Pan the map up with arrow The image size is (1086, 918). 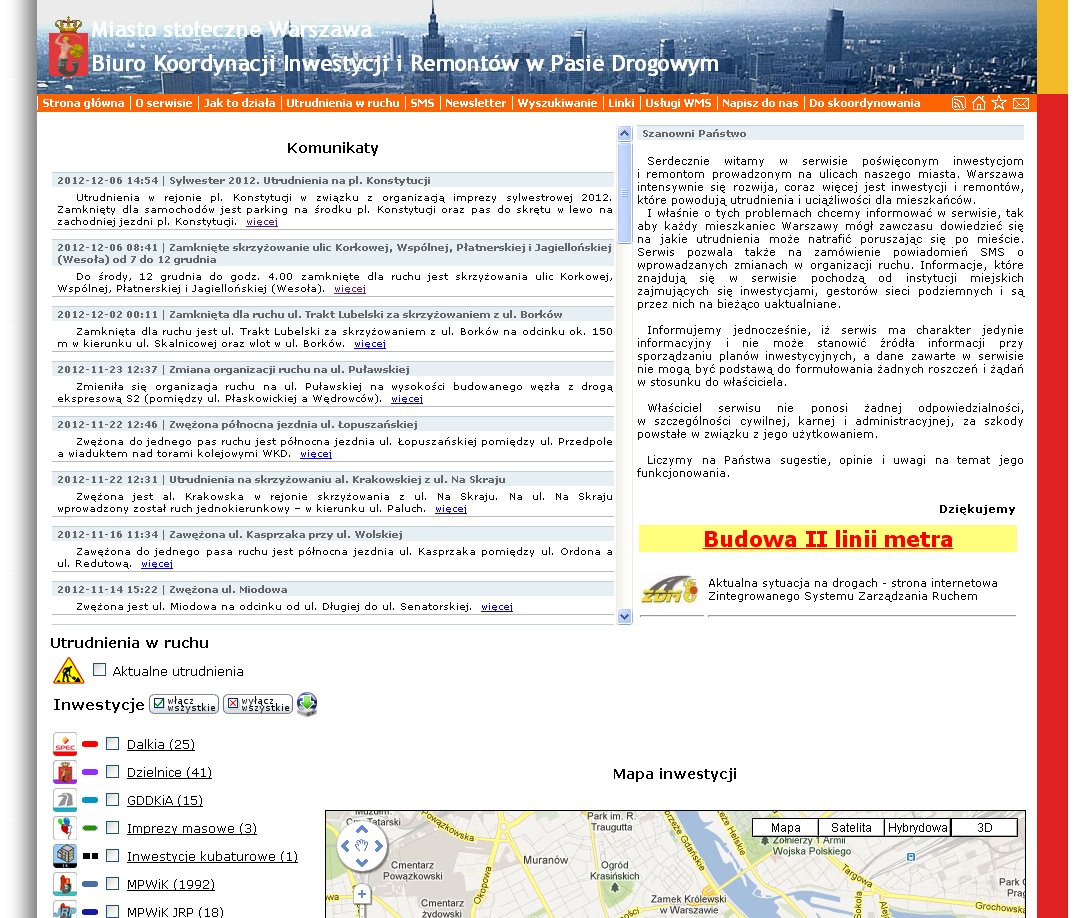coord(362,829)
